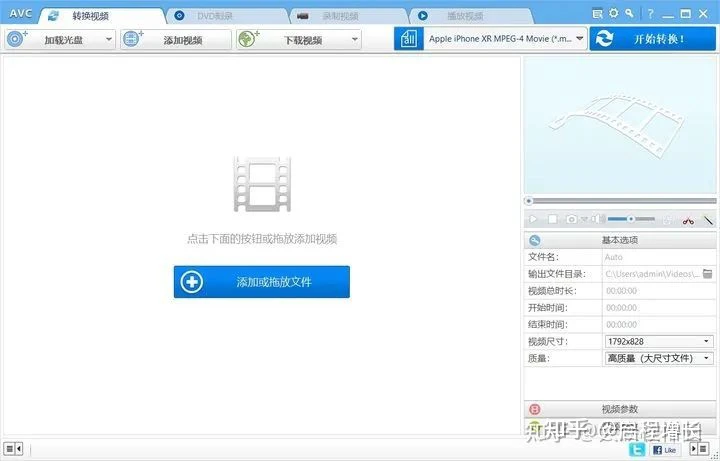
Task: Collapse the 基本选项 section header
Action: coord(620,240)
